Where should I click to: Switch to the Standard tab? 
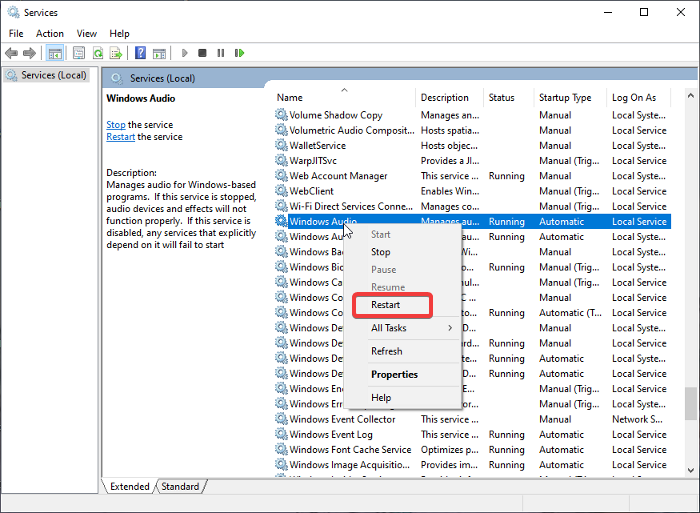click(x=180, y=487)
